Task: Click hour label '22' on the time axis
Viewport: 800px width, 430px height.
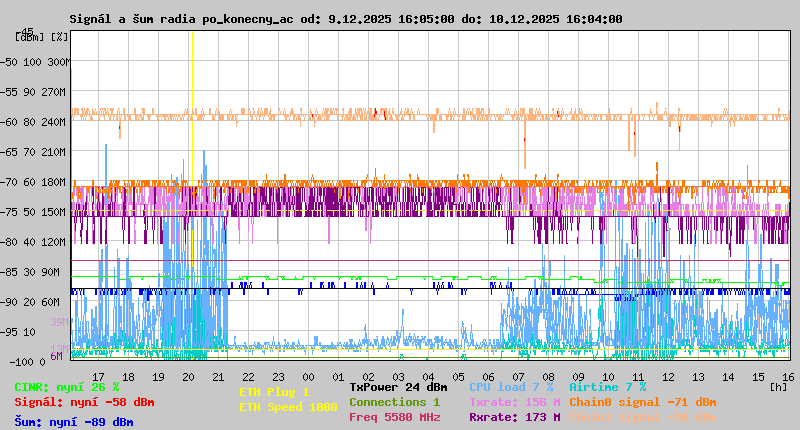Action: pyautogui.click(x=248, y=377)
